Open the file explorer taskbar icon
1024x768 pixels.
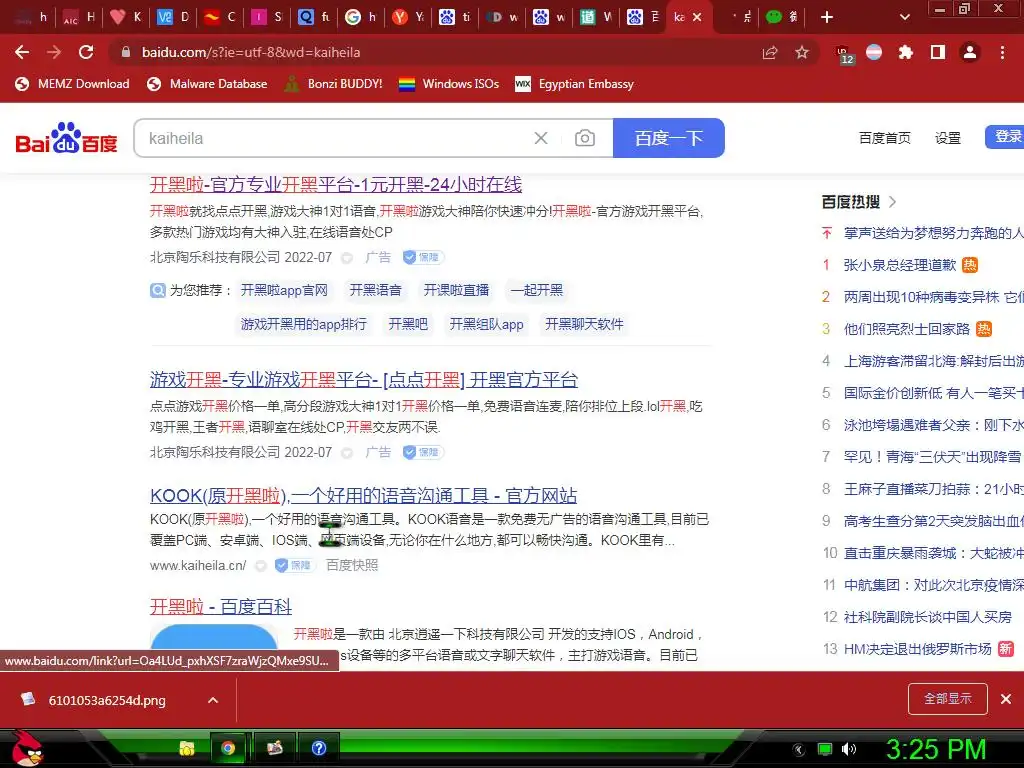pyautogui.click(x=187, y=748)
